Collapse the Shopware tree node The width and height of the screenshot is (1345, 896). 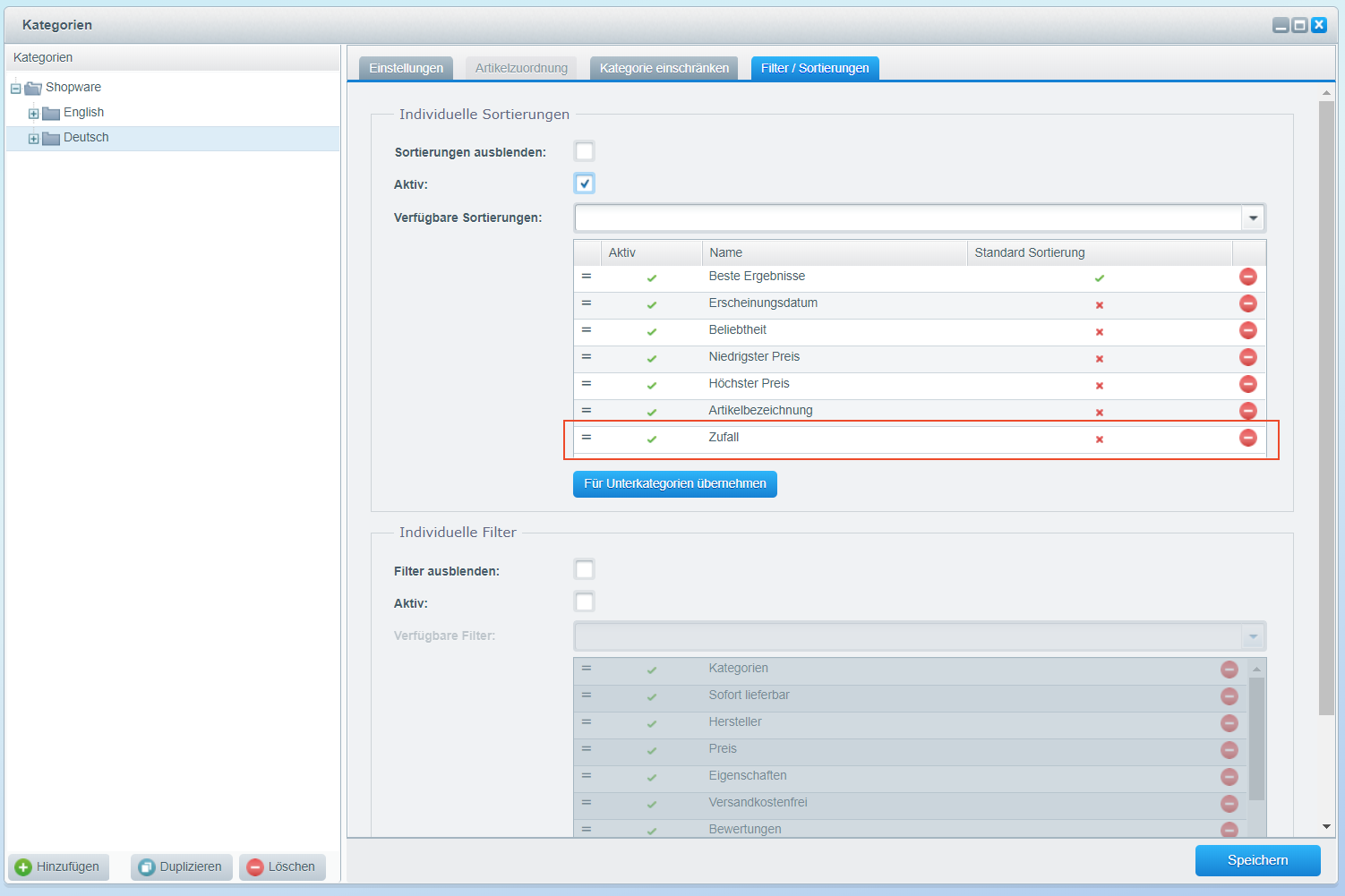(x=15, y=89)
